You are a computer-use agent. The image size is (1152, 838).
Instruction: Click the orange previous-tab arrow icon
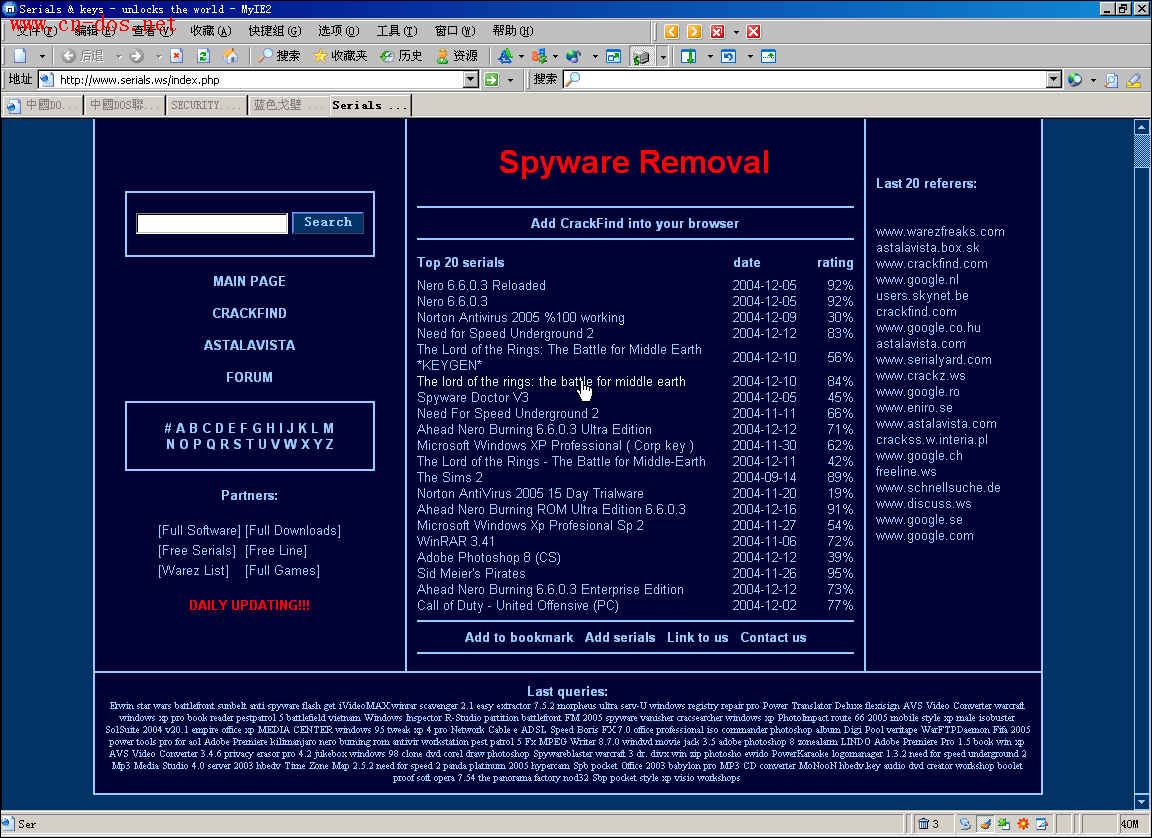tap(672, 32)
